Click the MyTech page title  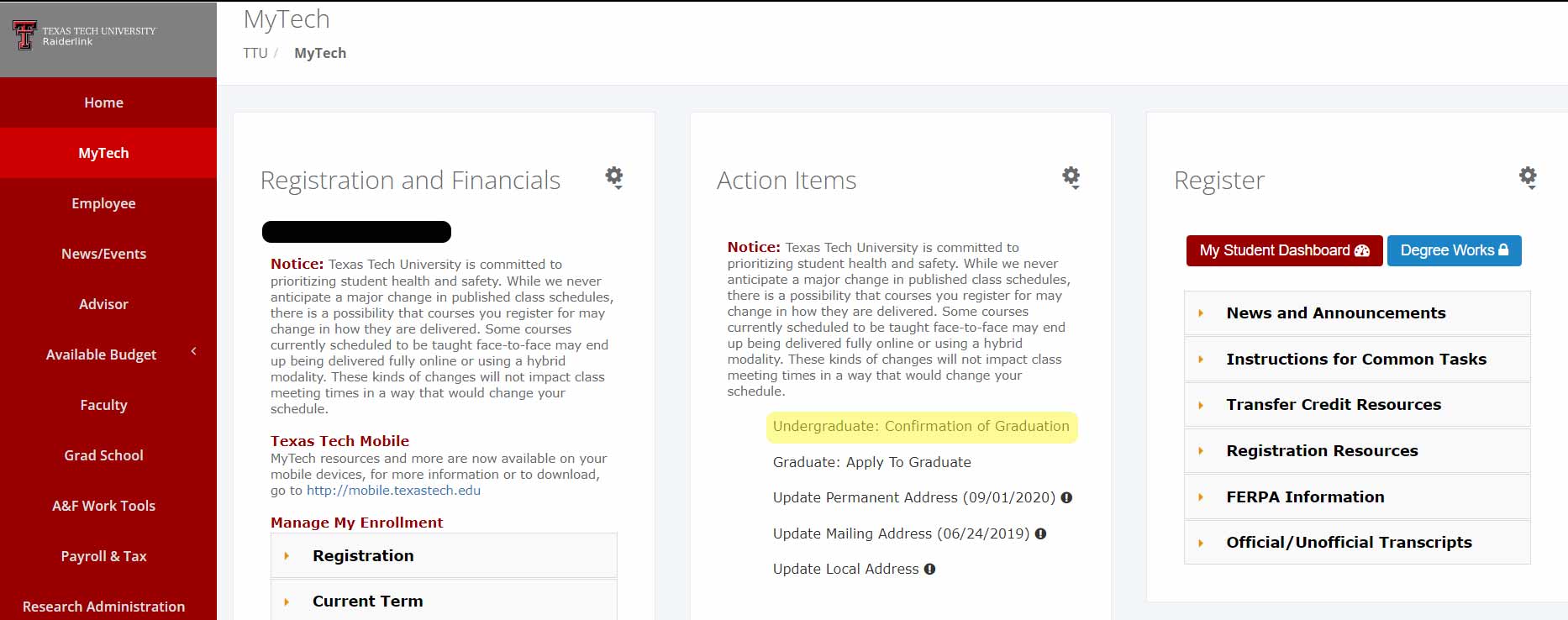click(287, 19)
